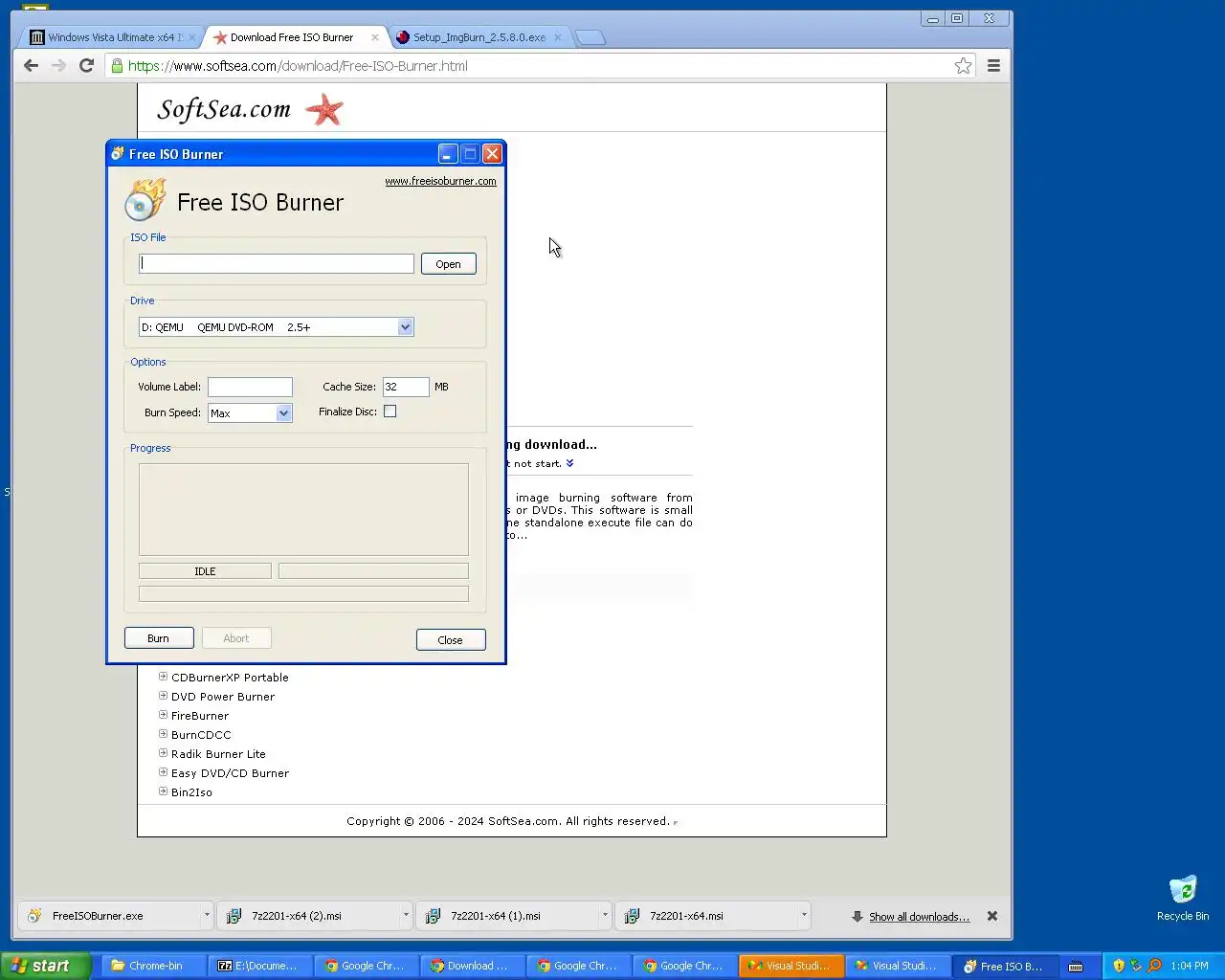Open www.freeisoburner.com link
The height and width of the screenshot is (980, 1225).
tap(440, 181)
